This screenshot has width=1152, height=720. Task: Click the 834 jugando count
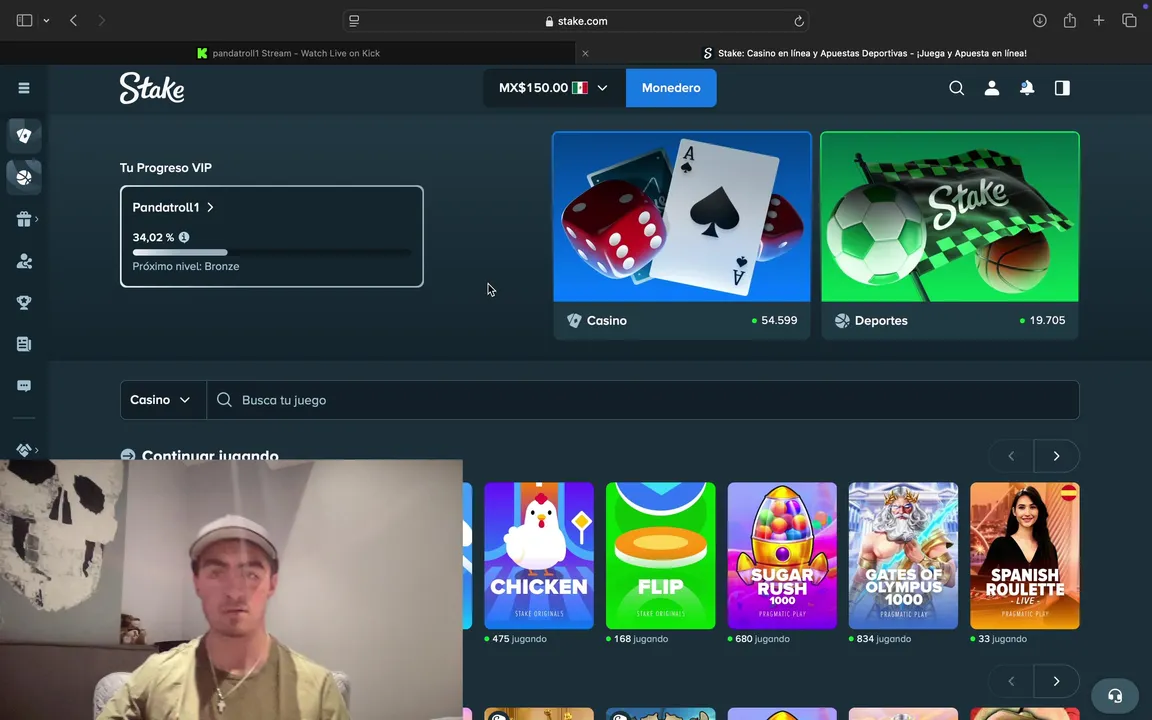point(884,638)
